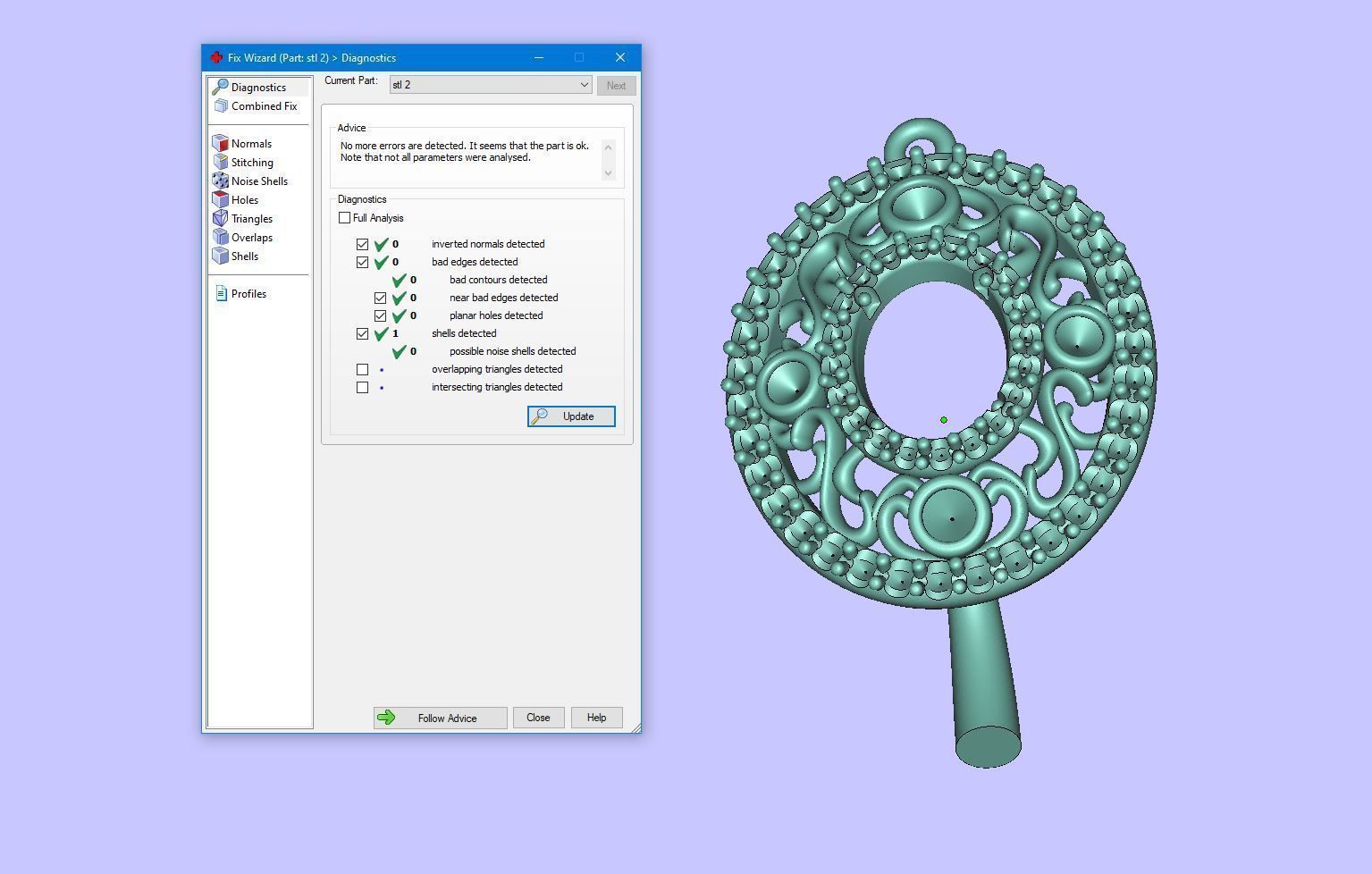Click the dialog resize grip corner
1372x874 pixels.
tap(635, 727)
